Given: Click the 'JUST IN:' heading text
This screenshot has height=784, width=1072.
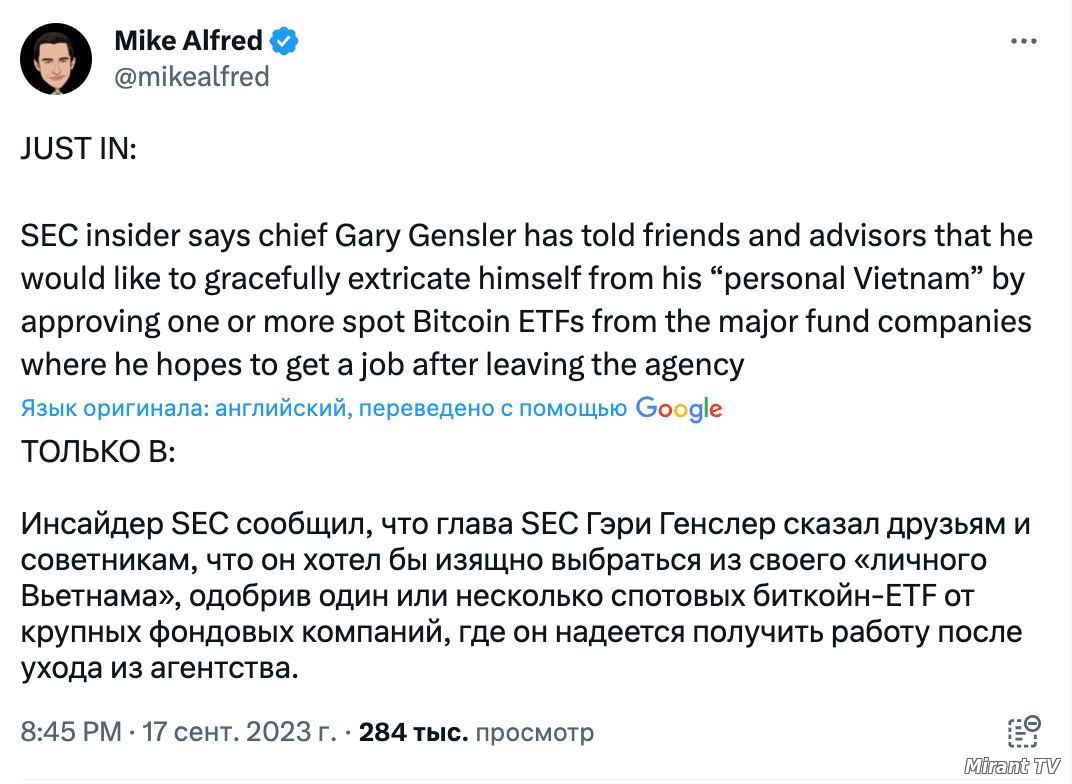Looking at the screenshot, I should pyautogui.click(x=79, y=148).
